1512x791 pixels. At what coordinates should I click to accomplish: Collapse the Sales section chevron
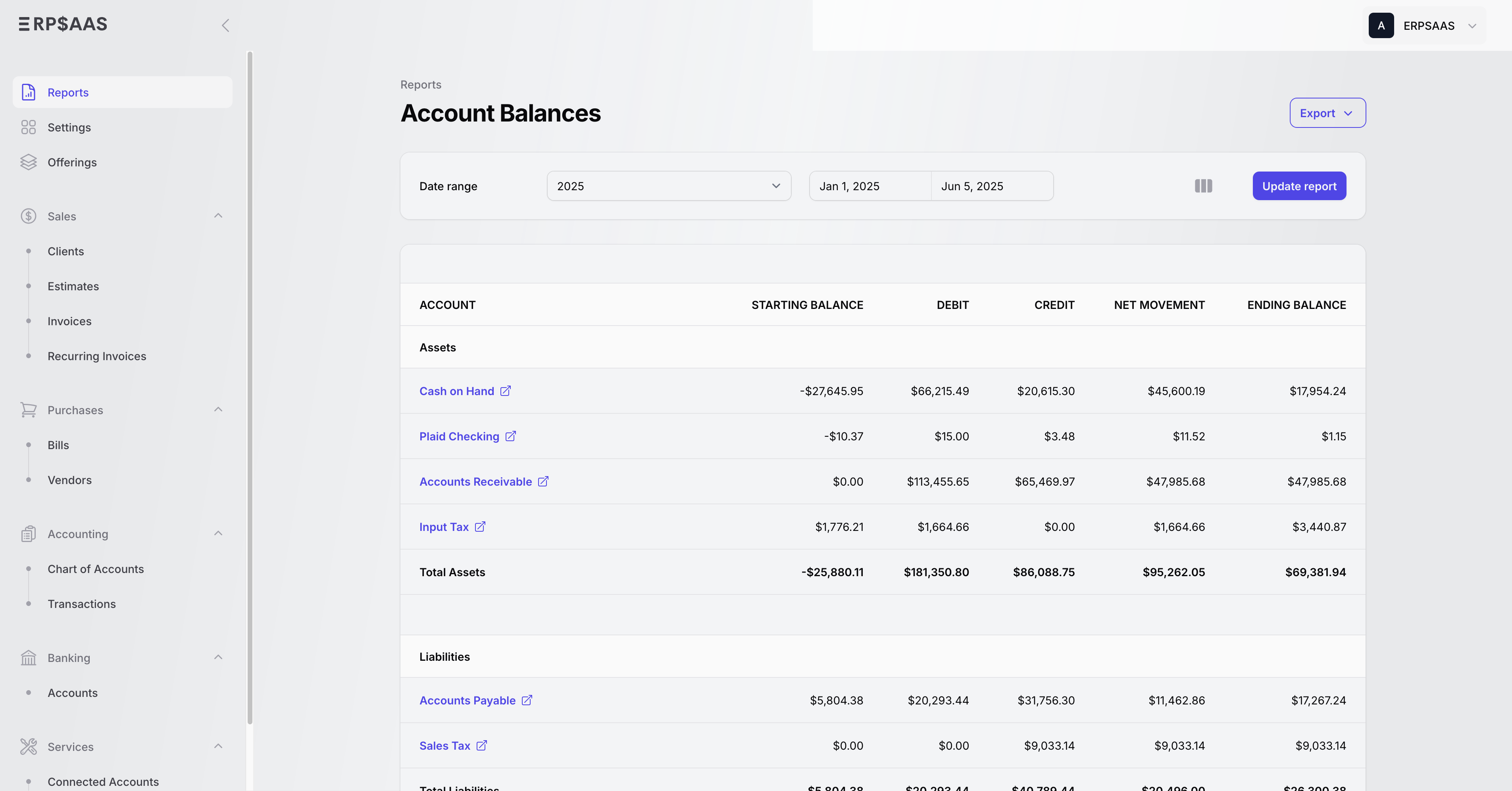coord(218,216)
